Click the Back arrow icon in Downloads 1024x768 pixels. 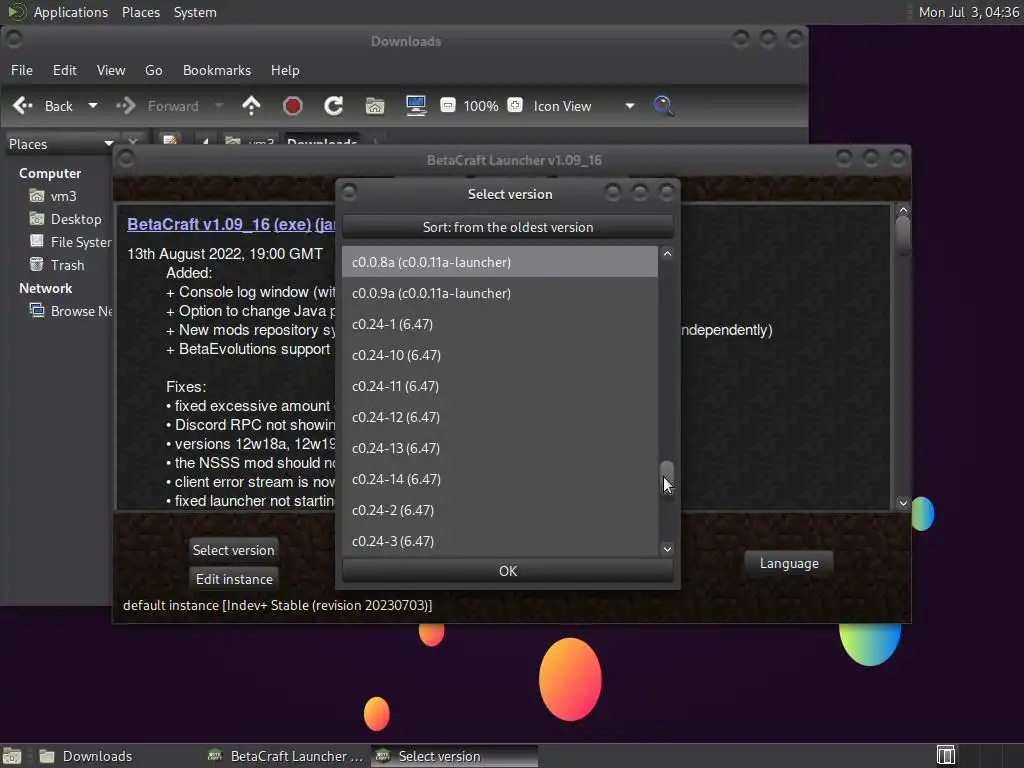(23, 106)
